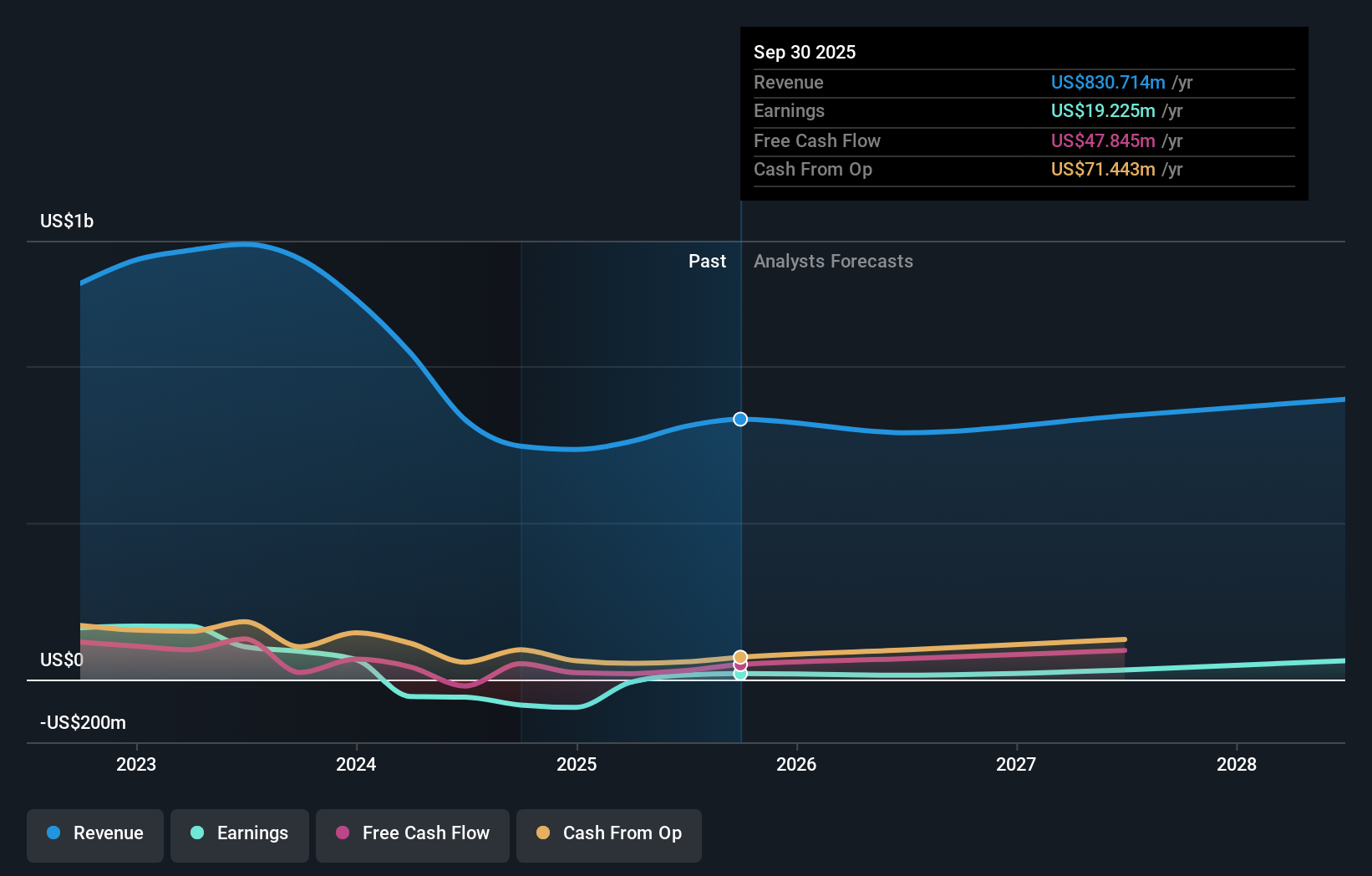Switch to the Analysts Forecasts section
This screenshot has width=1372, height=876.
click(x=832, y=261)
